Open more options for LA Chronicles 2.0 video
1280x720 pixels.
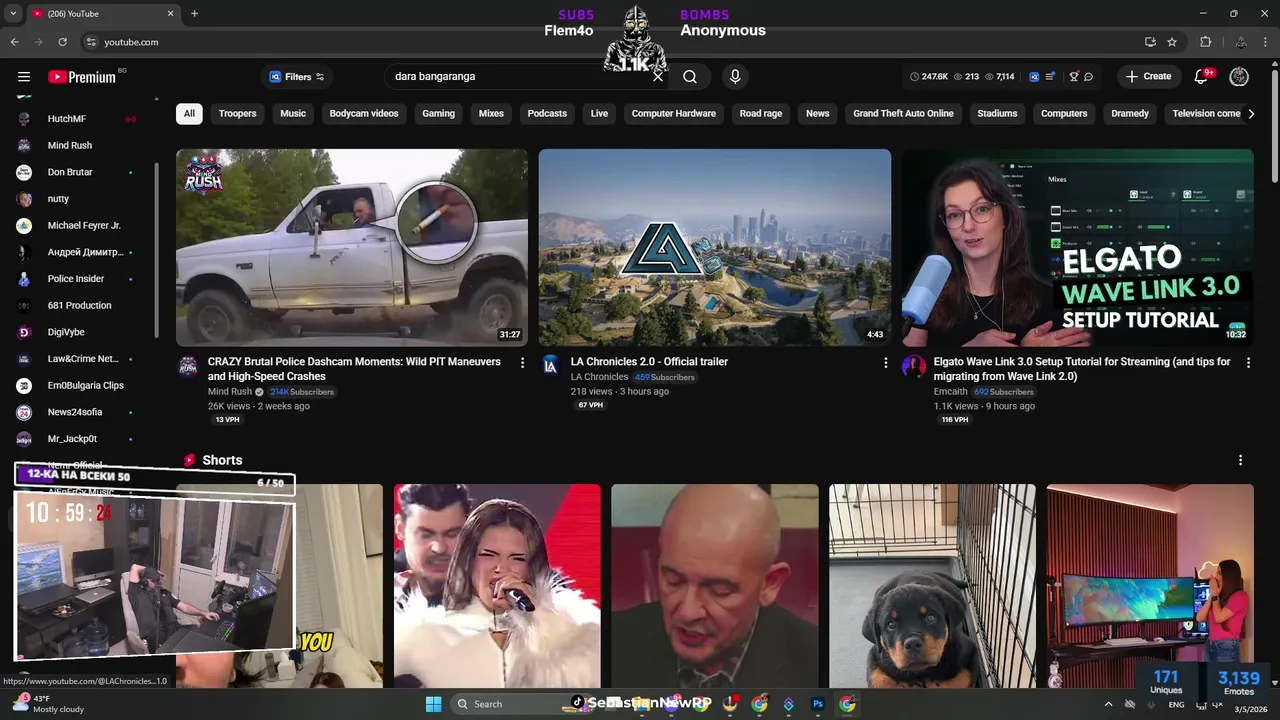[885, 363]
